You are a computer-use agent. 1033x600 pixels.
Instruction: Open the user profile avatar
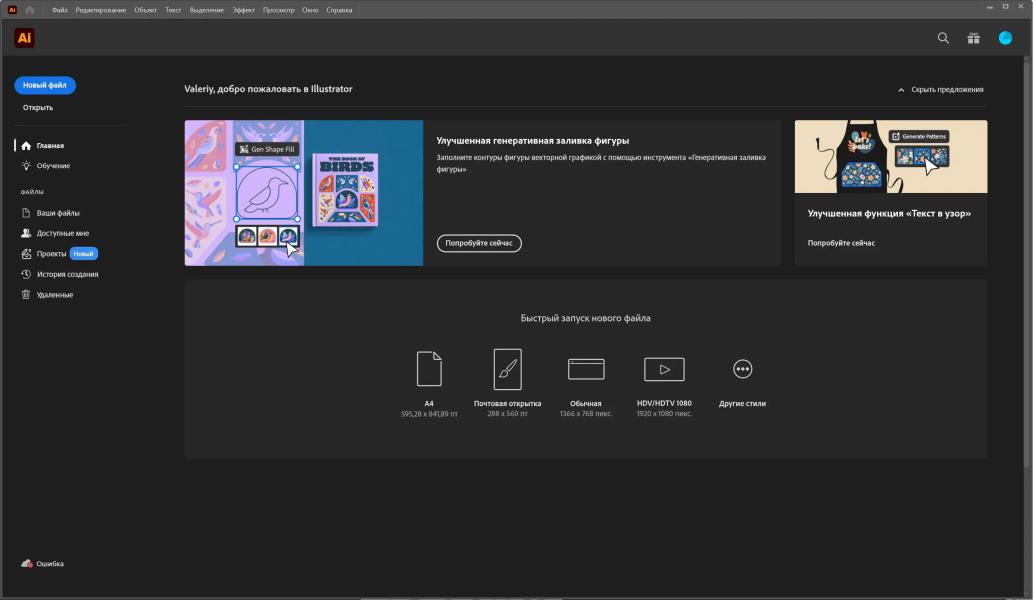(x=1005, y=38)
